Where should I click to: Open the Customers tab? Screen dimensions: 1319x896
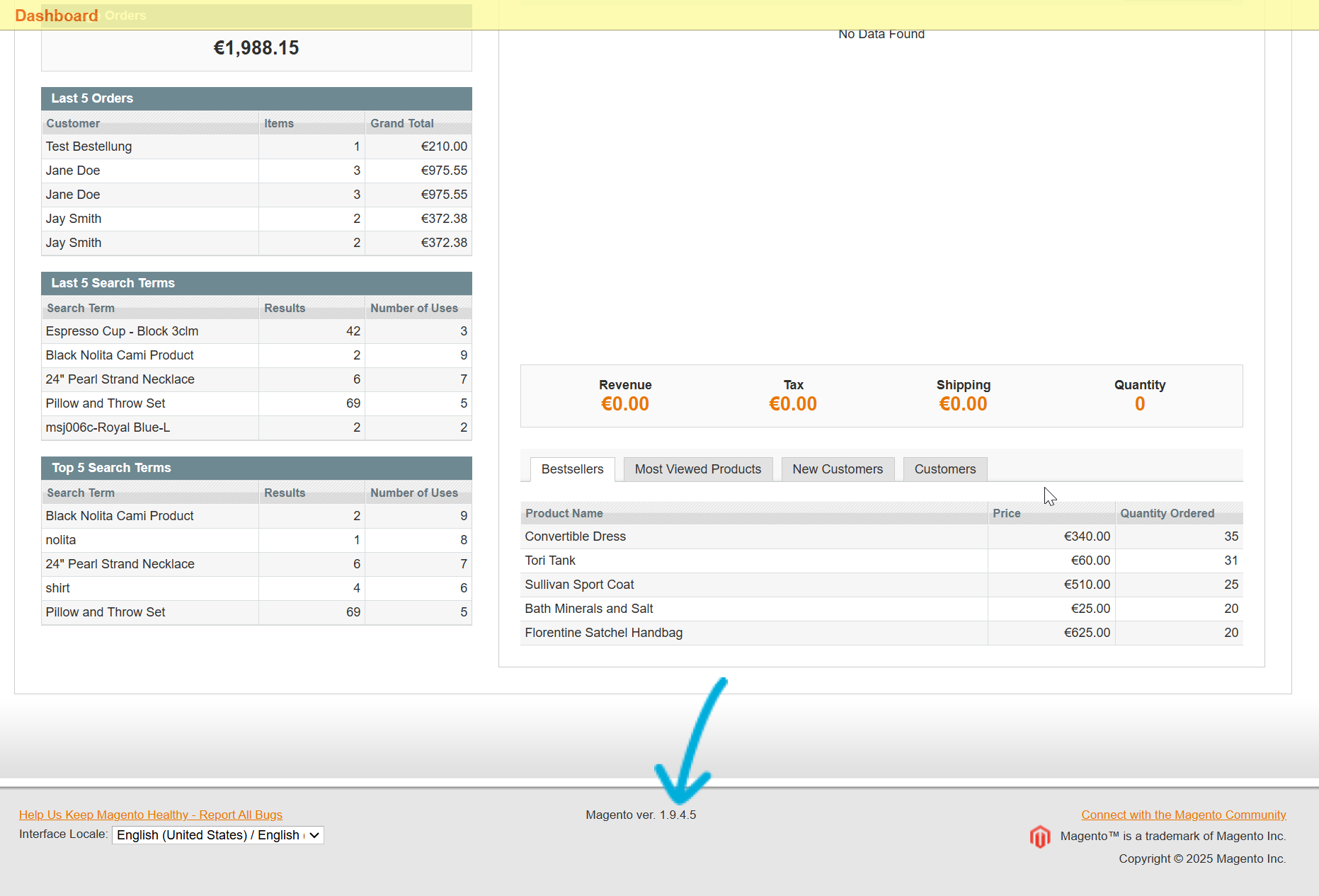(x=944, y=469)
